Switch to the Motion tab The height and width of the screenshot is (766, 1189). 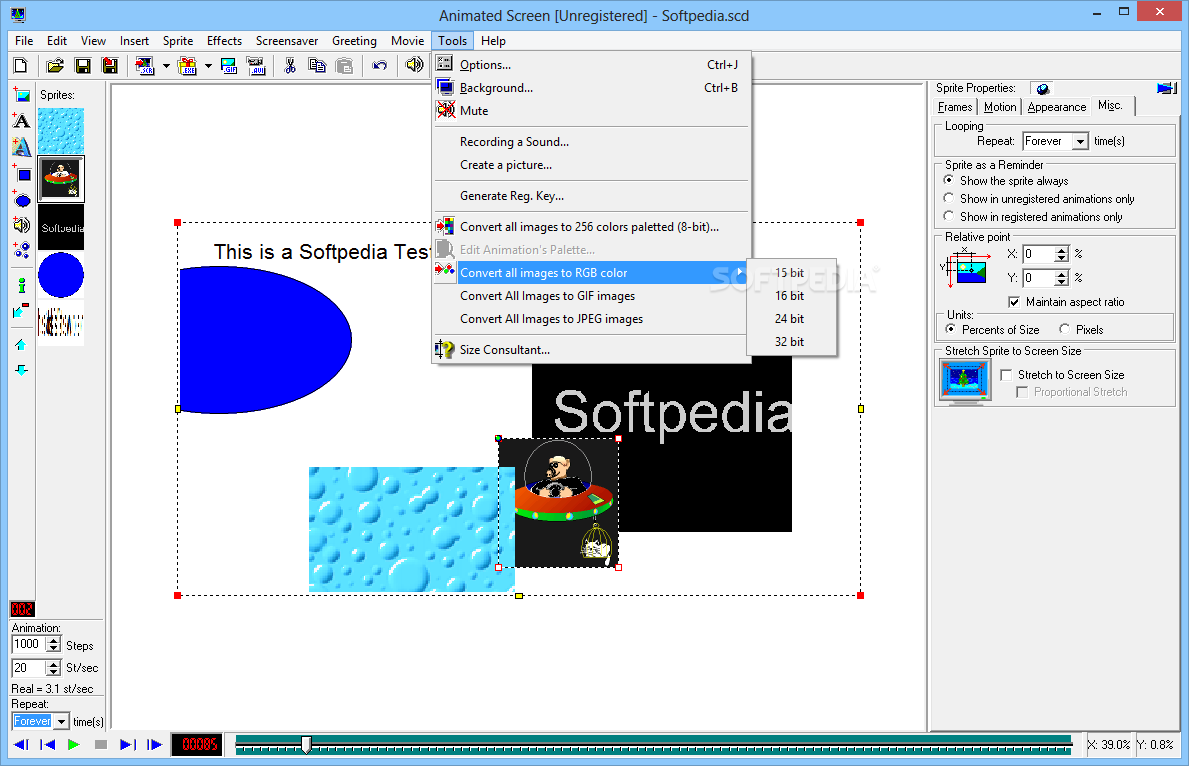(999, 107)
